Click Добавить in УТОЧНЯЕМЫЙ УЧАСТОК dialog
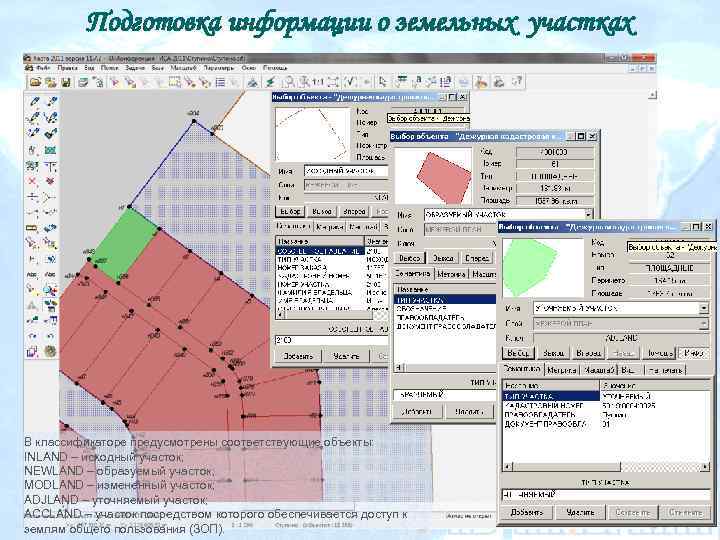Screen dimensions: 720x540 pos(527,512)
